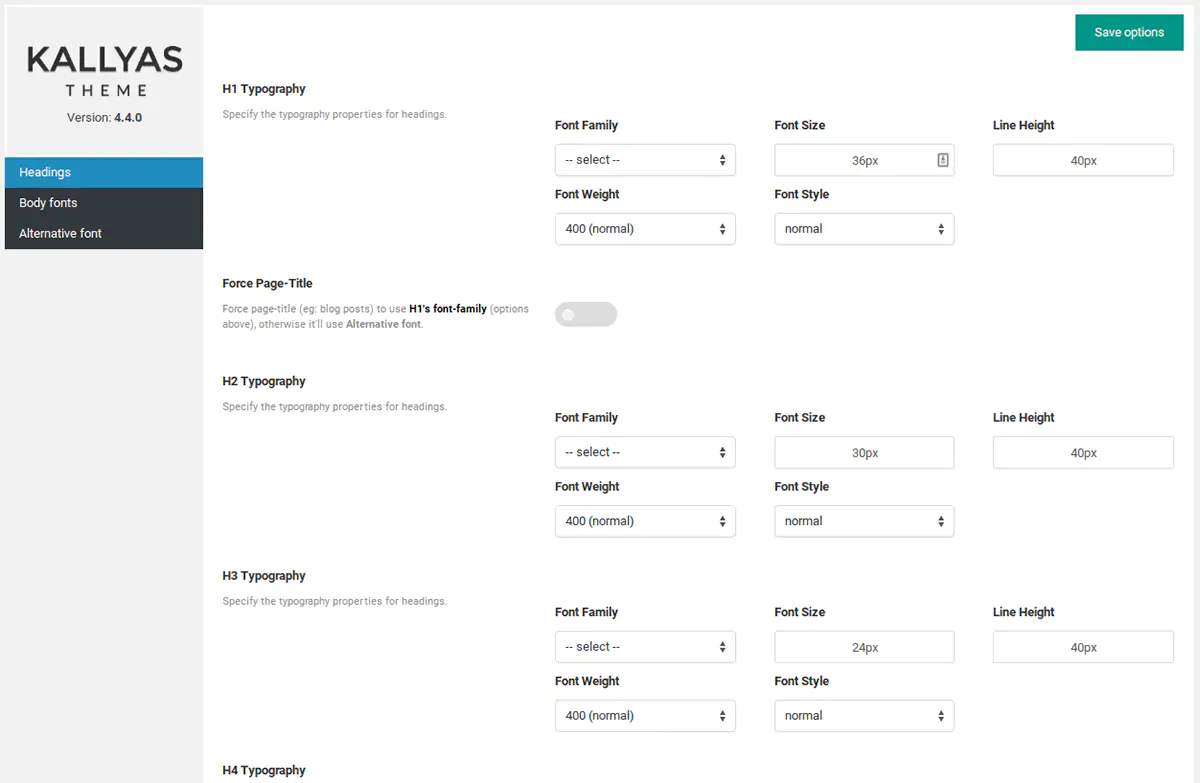Focus the H2 Font Size input
1200x783 pixels.
pyautogui.click(x=864, y=453)
